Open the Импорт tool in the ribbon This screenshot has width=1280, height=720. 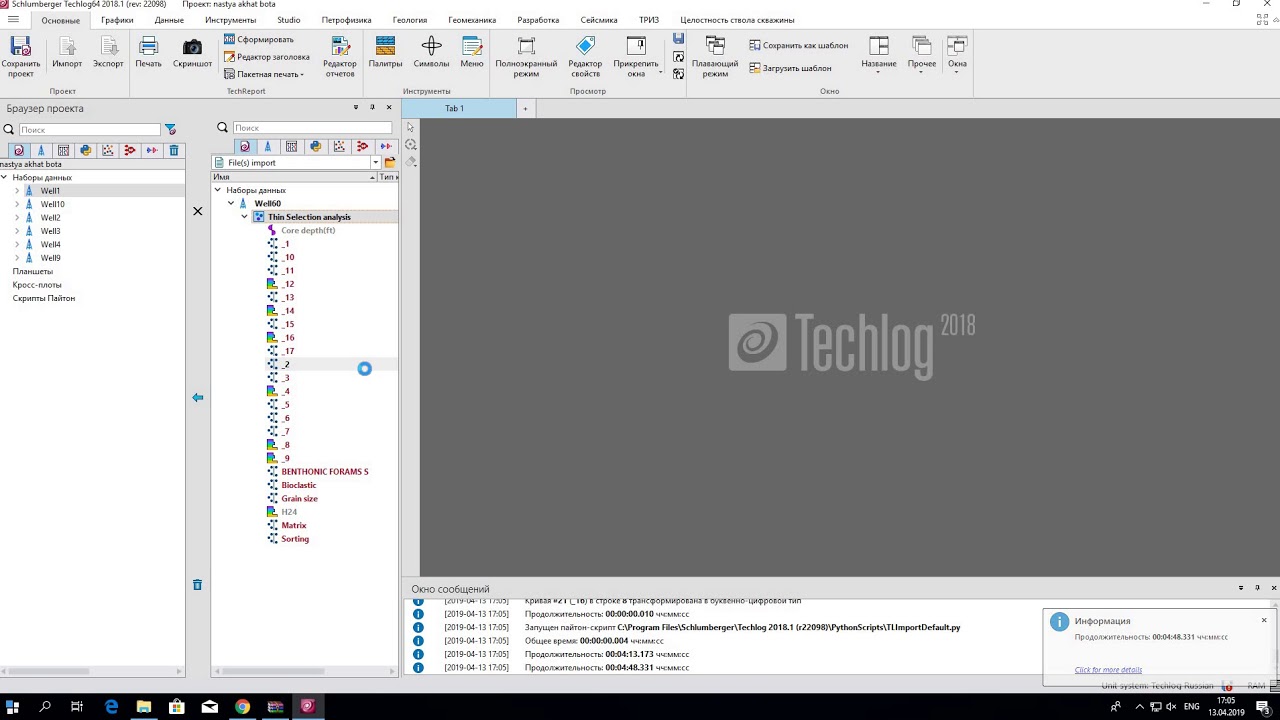tap(67, 53)
